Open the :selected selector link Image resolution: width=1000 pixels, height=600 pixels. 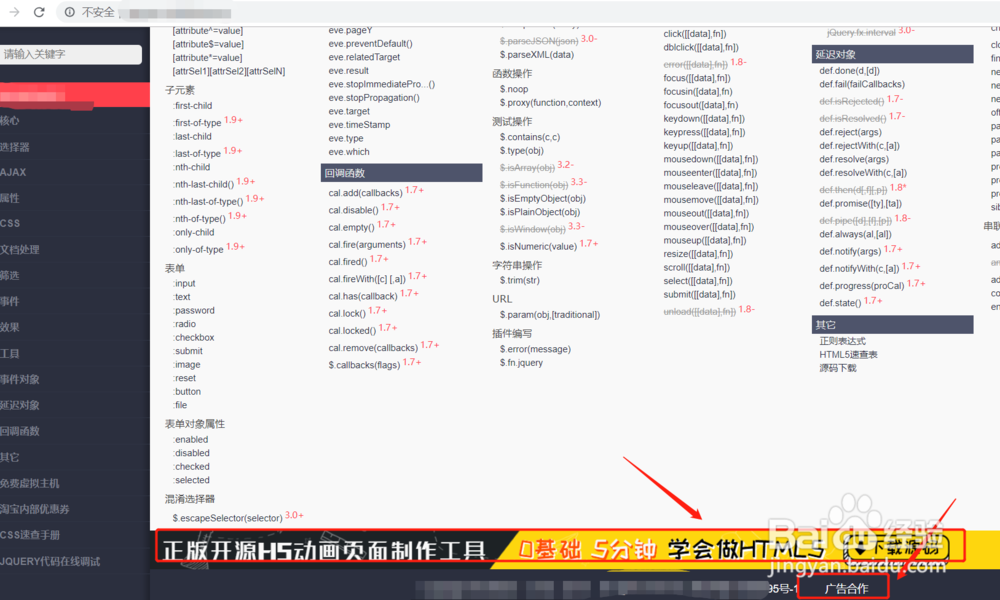point(191,480)
